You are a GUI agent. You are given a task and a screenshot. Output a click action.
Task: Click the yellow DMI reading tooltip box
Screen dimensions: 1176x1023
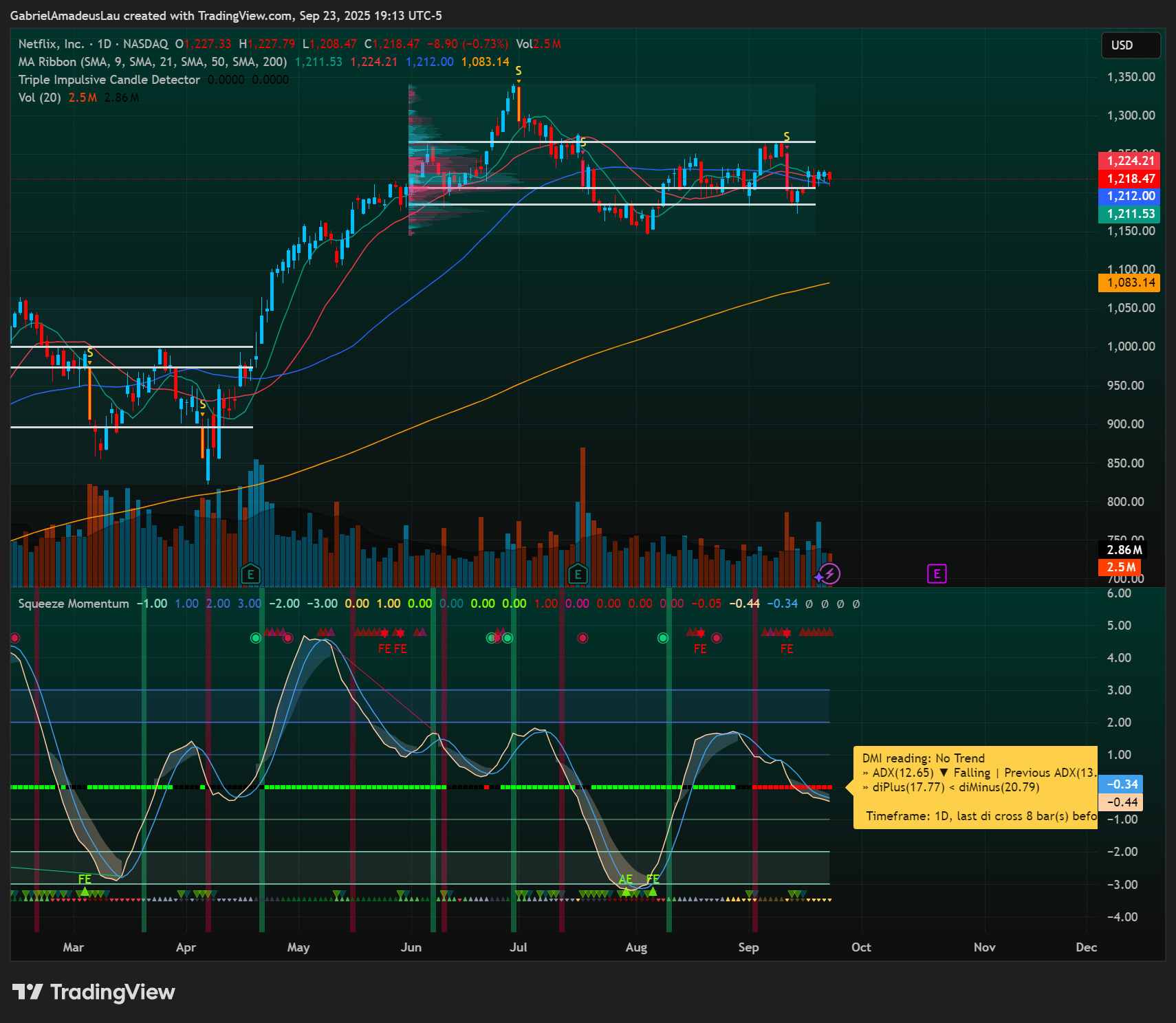tap(975, 787)
